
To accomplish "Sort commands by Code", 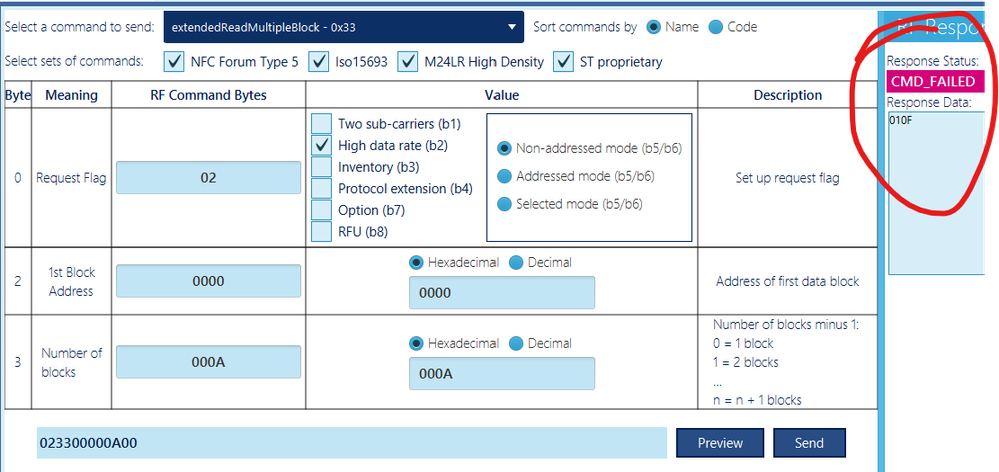I will point(716,27).
